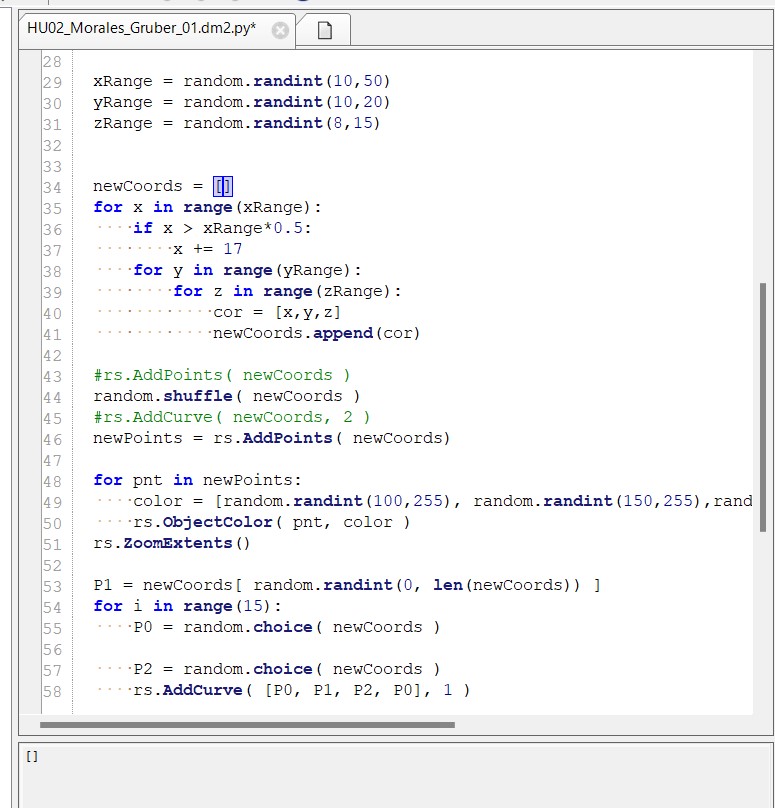Click 'for i in range(15):' line
This screenshot has height=808, width=775.
coord(187,606)
